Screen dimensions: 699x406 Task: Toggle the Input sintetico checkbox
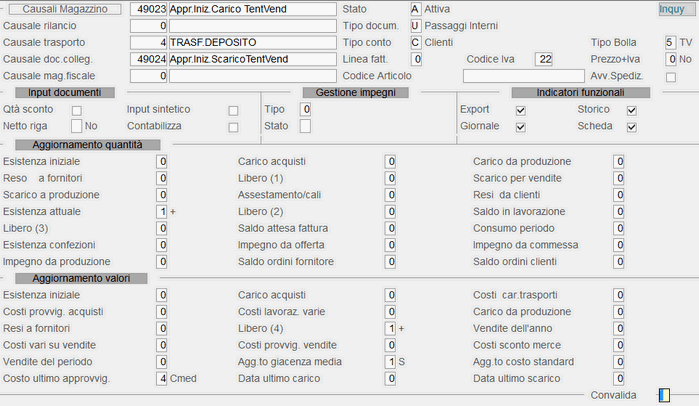233,111
